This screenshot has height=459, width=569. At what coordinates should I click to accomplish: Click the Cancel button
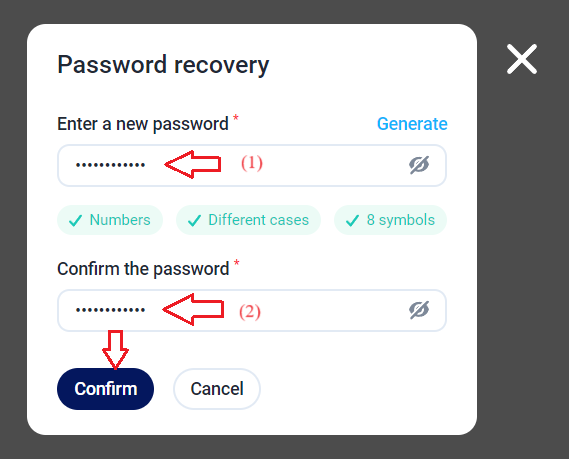pyautogui.click(x=217, y=389)
